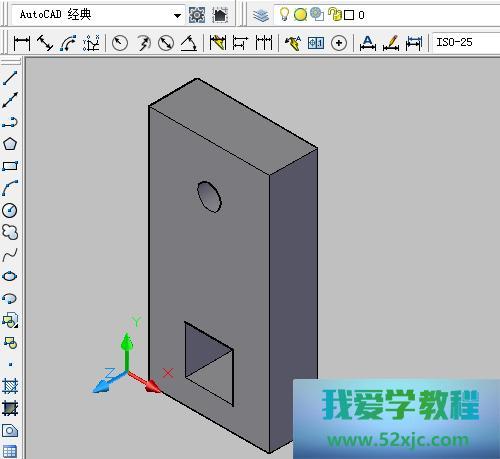Select the Arc Length dimension tool
The width and height of the screenshot is (500, 459).
(x=68, y=43)
